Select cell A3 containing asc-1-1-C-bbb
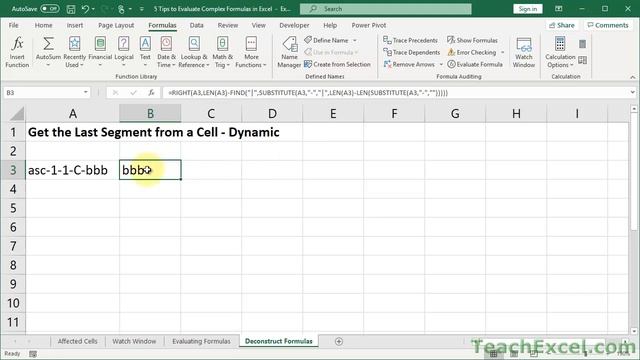This screenshot has height=360, width=640. click(72, 170)
